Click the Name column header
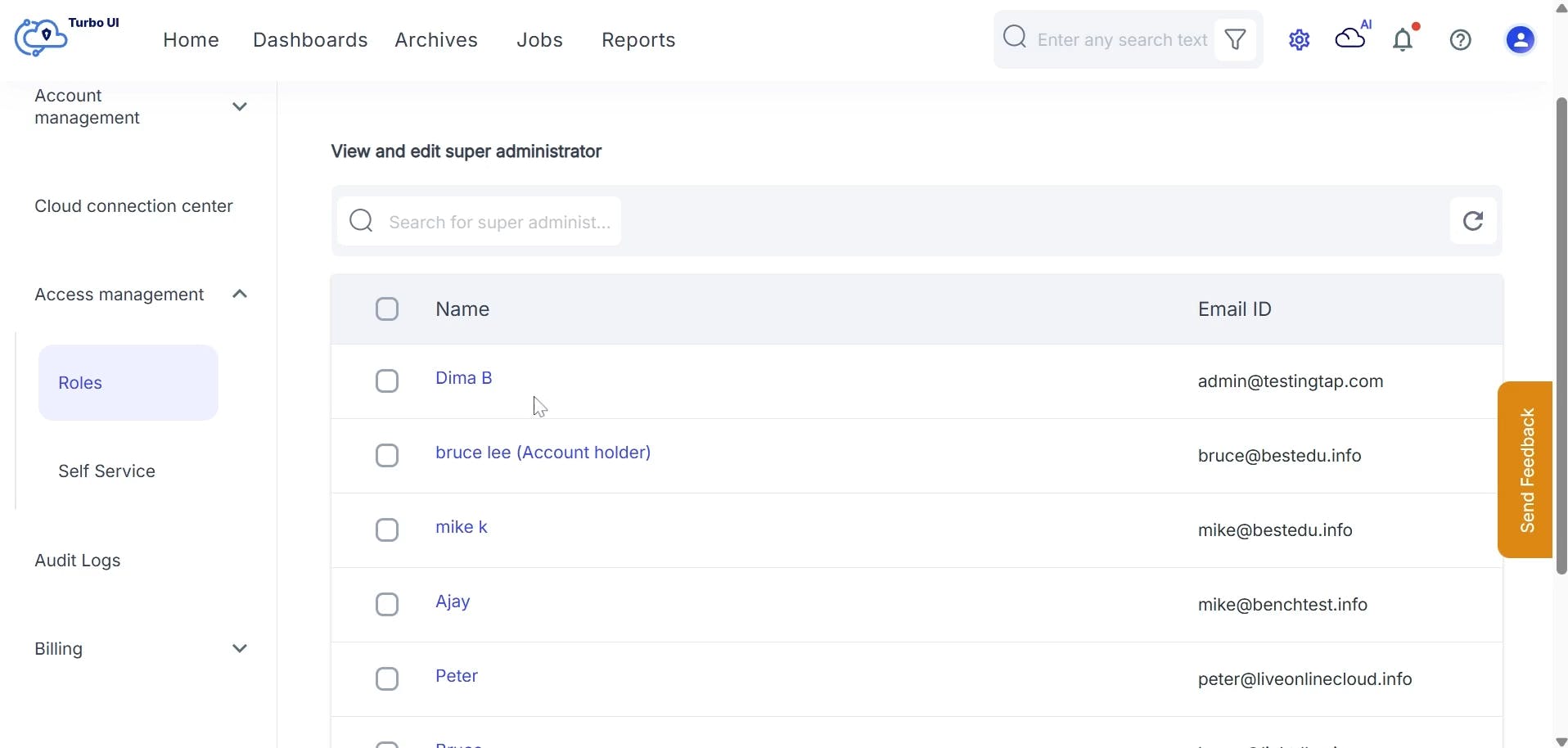This screenshot has width=1568, height=748. 462,309
